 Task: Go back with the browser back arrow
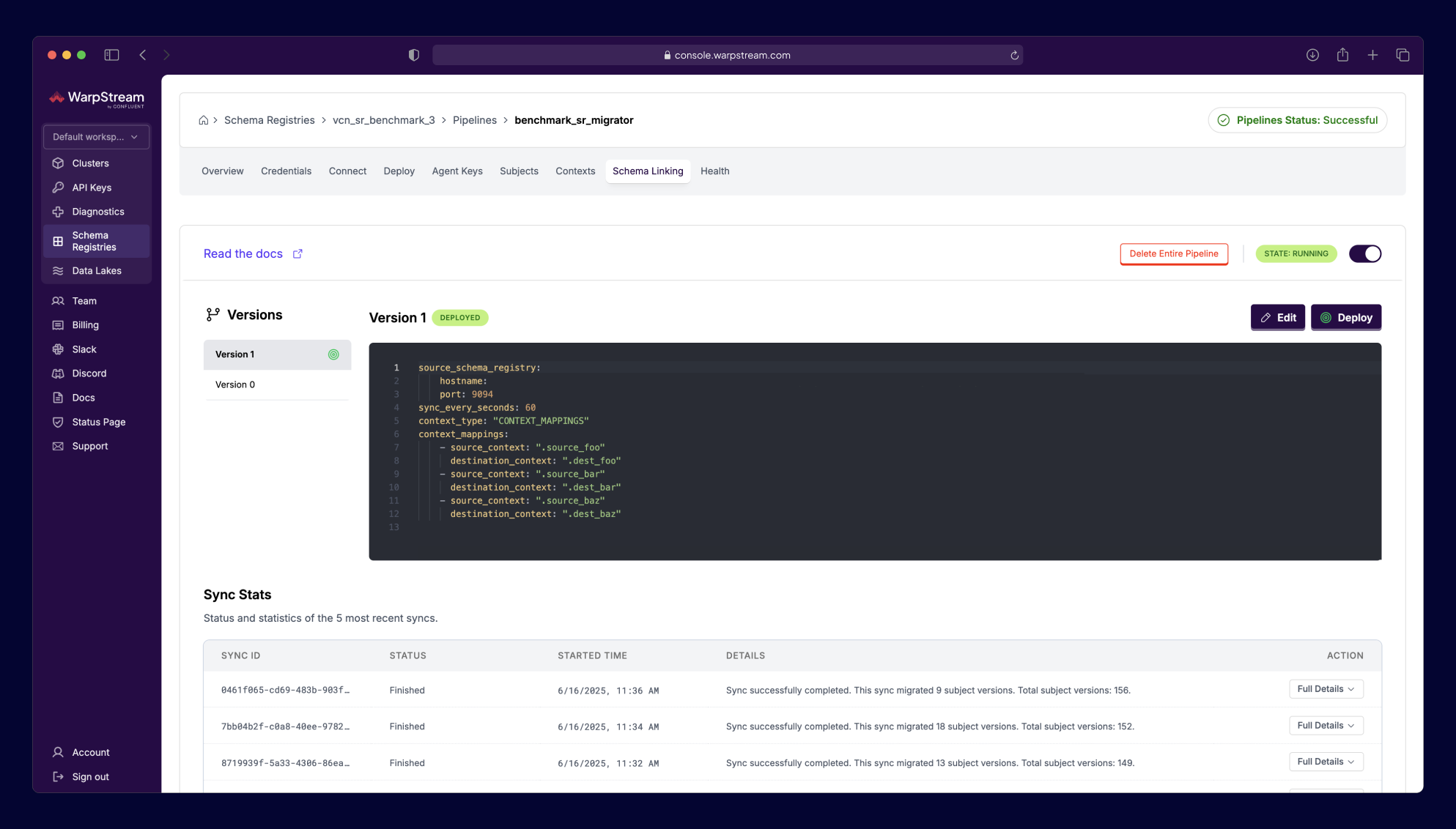[x=143, y=55]
